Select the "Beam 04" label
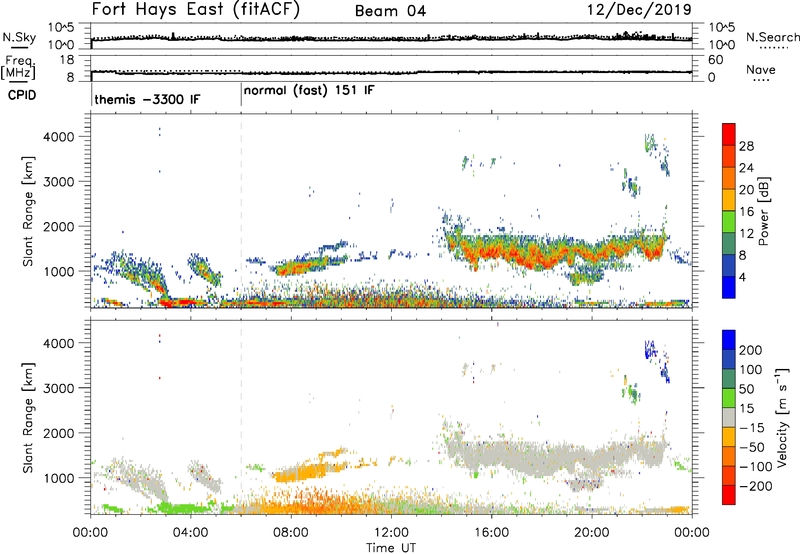800x554 pixels. 390,11
